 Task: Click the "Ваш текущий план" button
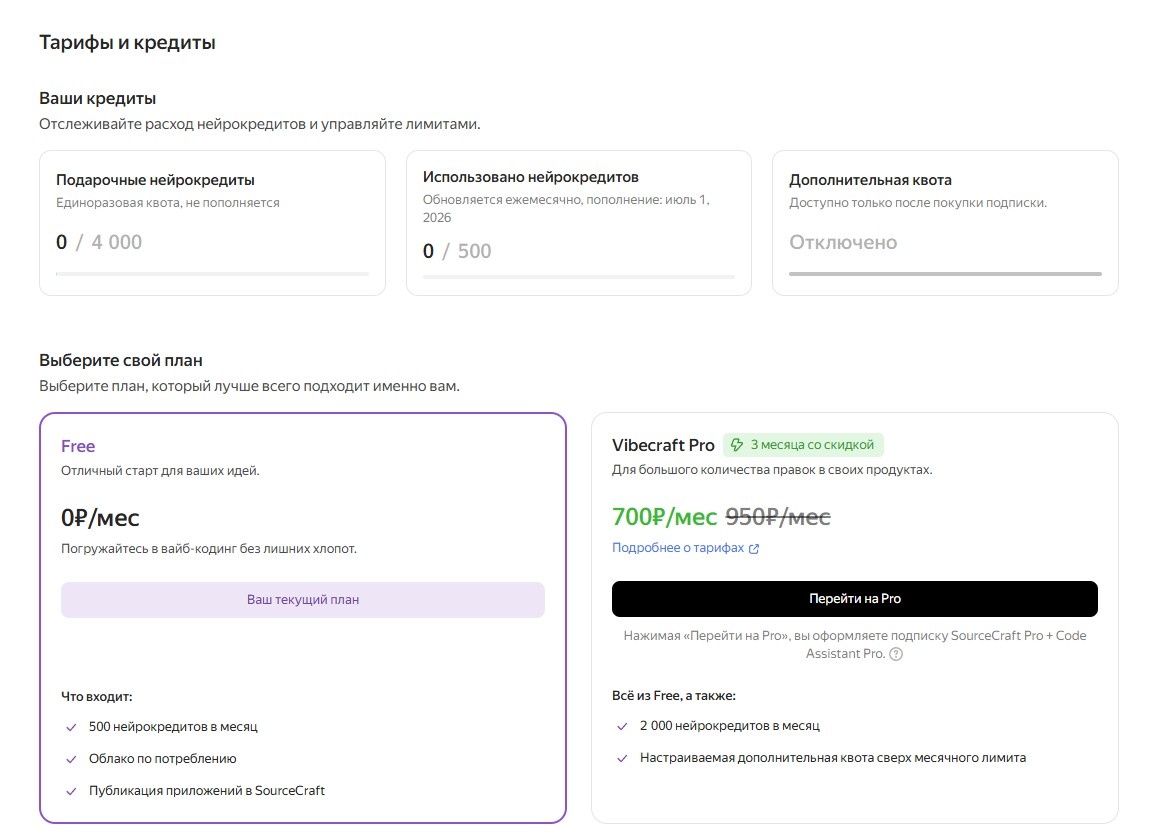pyautogui.click(x=303, y=600)
